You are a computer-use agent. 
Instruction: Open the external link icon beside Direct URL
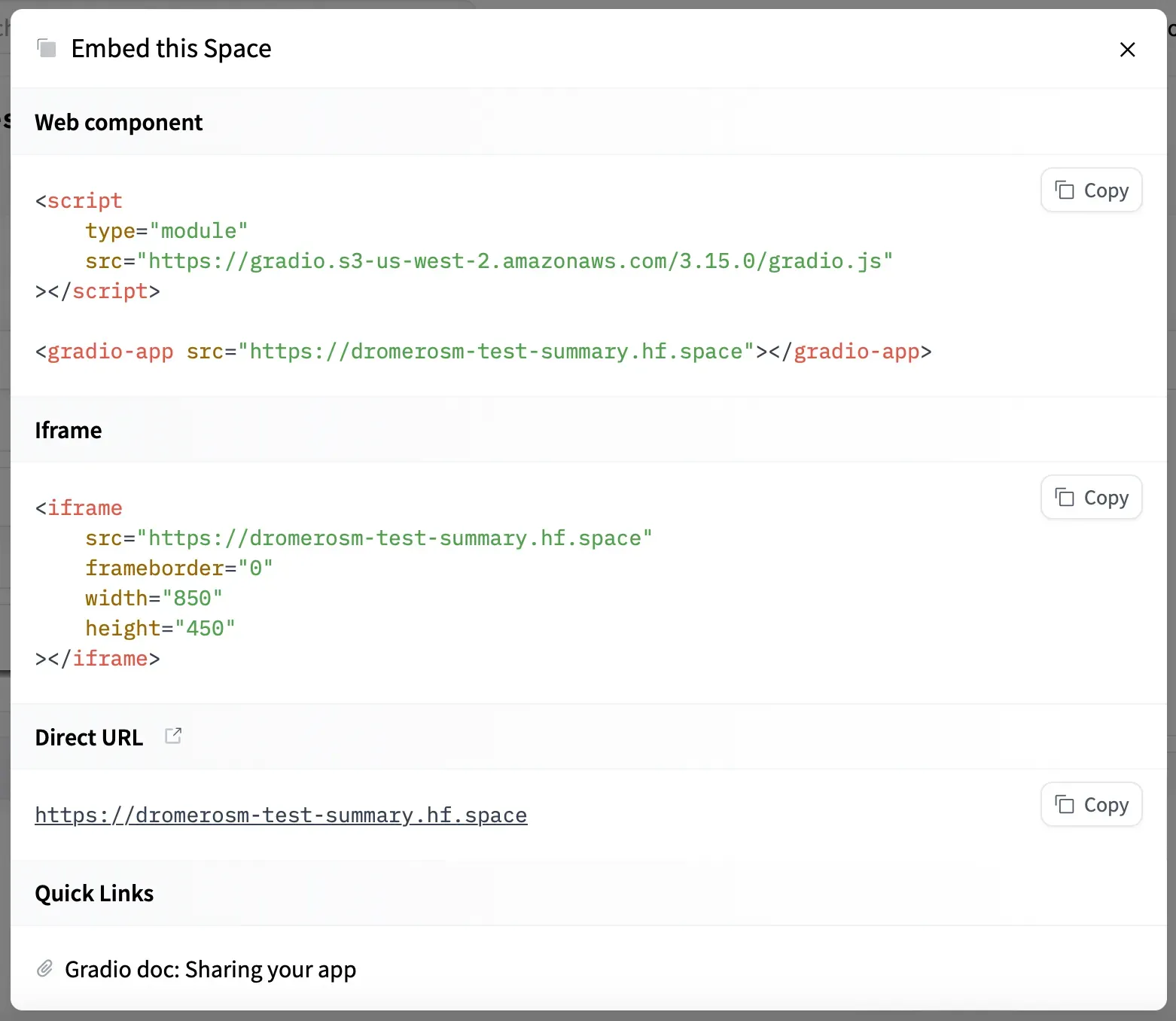(173, 736)
